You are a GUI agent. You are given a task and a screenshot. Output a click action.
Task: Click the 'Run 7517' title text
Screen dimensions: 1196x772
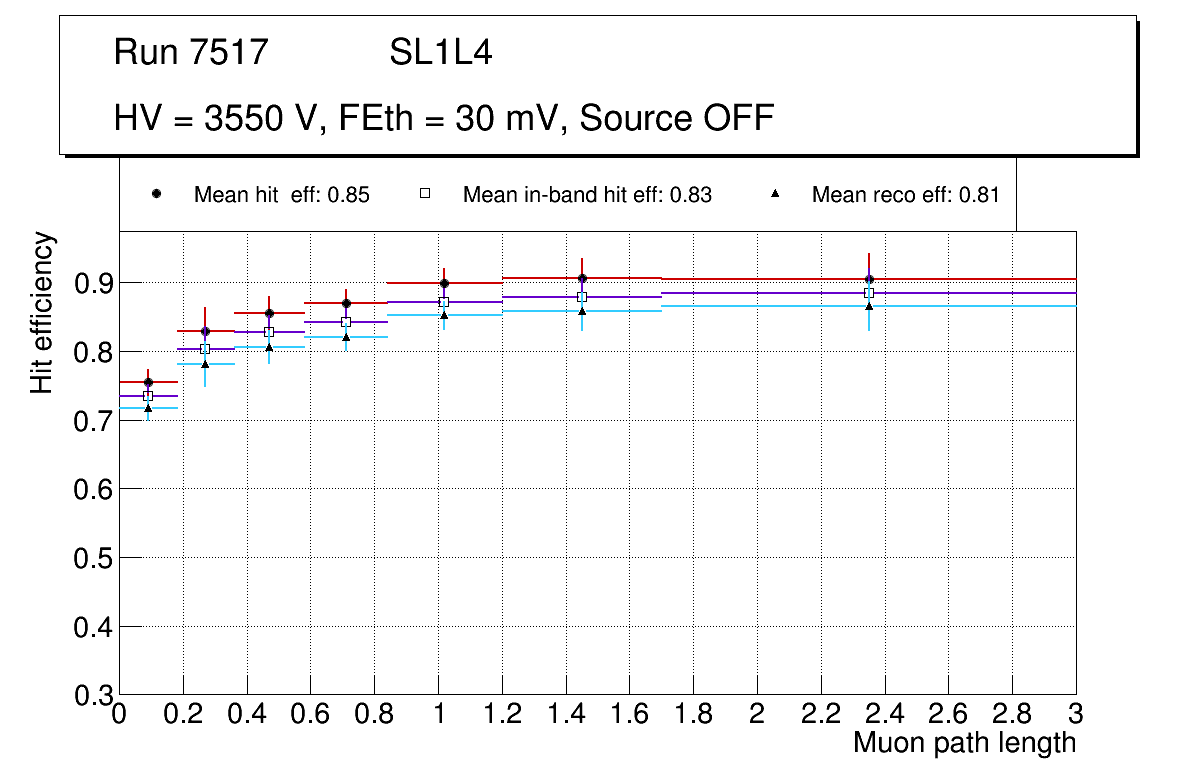191,52
